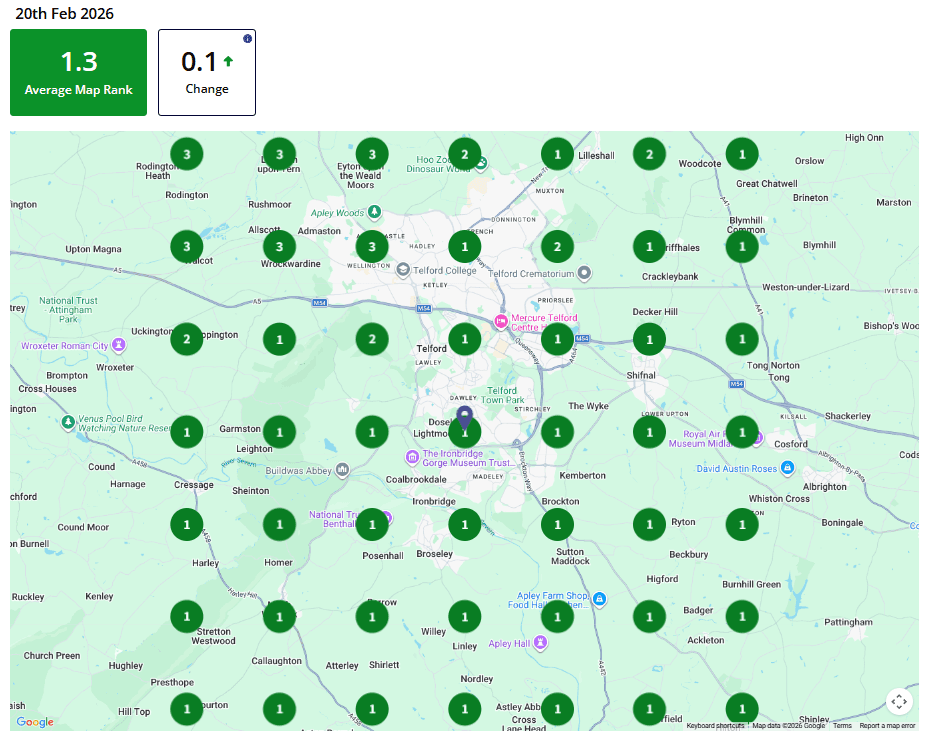
Task: Open the David Austin Roses shop icon
Action: click(786, 467)
